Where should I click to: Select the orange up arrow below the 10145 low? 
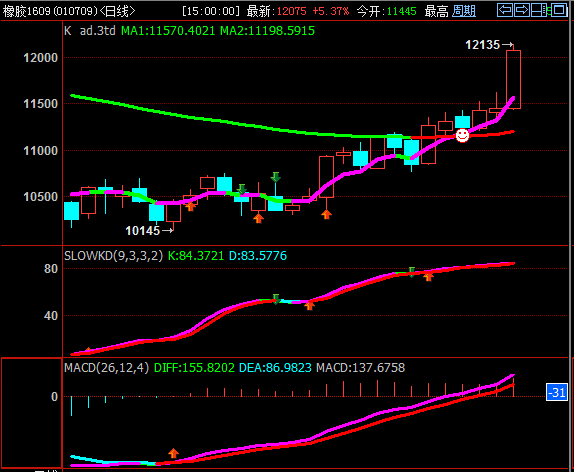coord(190,207)
